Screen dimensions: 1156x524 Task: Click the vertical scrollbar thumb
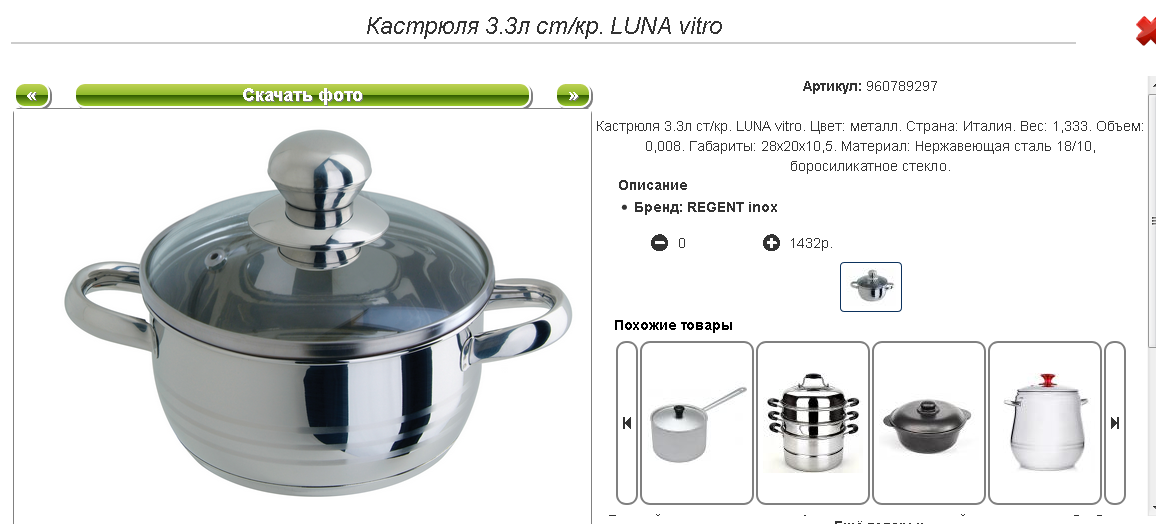point(1152,220)
